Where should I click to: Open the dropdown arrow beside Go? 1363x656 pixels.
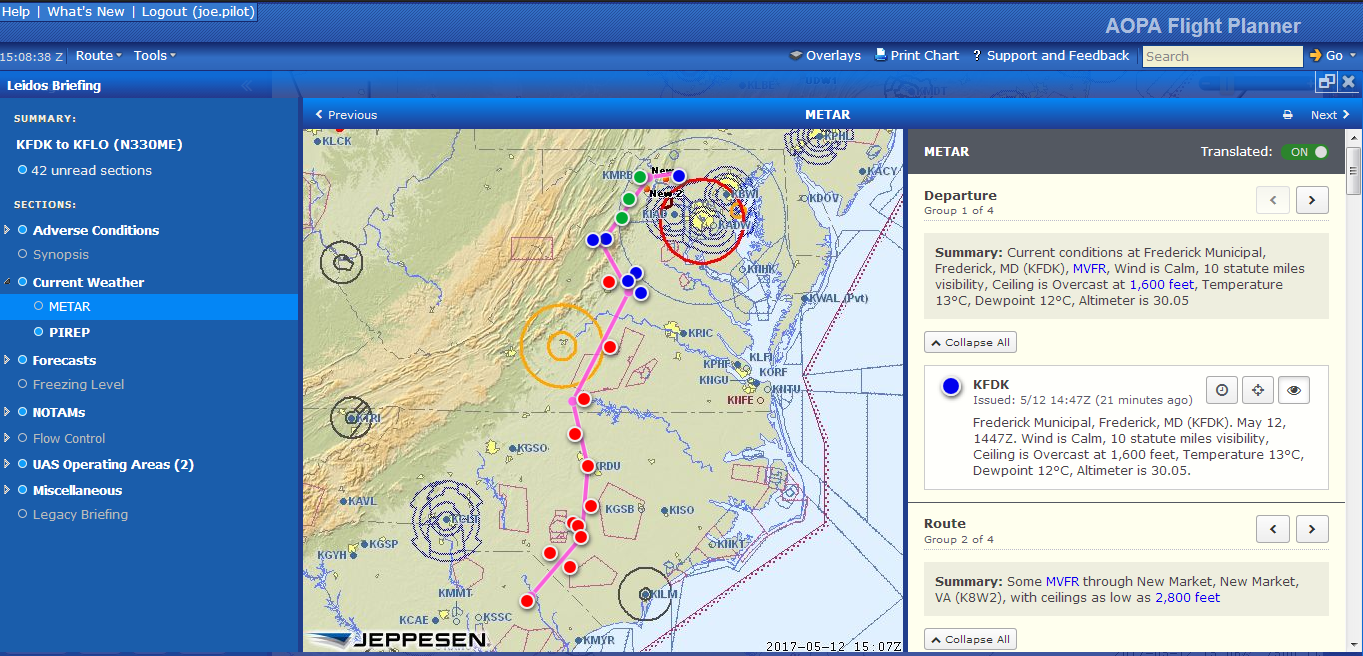pyautogui.click(x=1354, y=56)
